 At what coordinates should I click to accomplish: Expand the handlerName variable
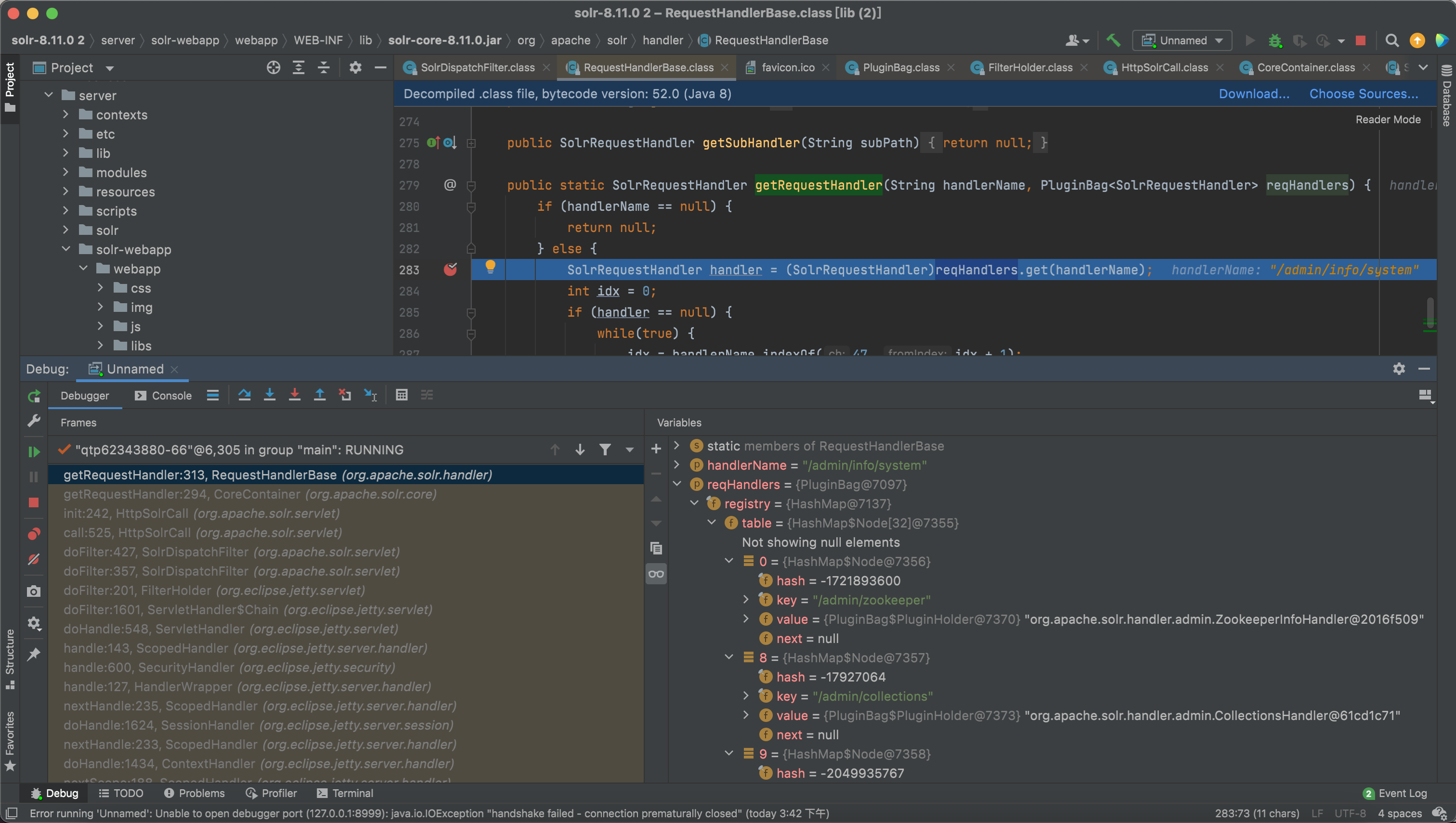676,464
